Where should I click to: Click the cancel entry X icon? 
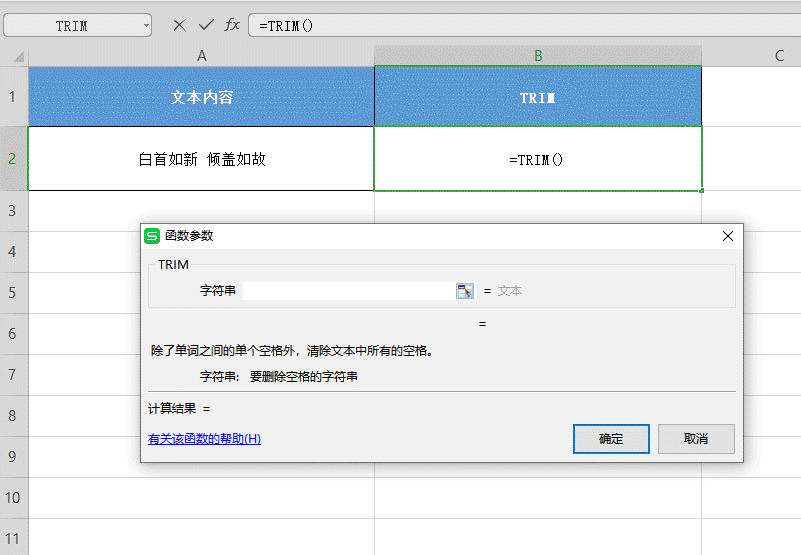coord(180,25)
